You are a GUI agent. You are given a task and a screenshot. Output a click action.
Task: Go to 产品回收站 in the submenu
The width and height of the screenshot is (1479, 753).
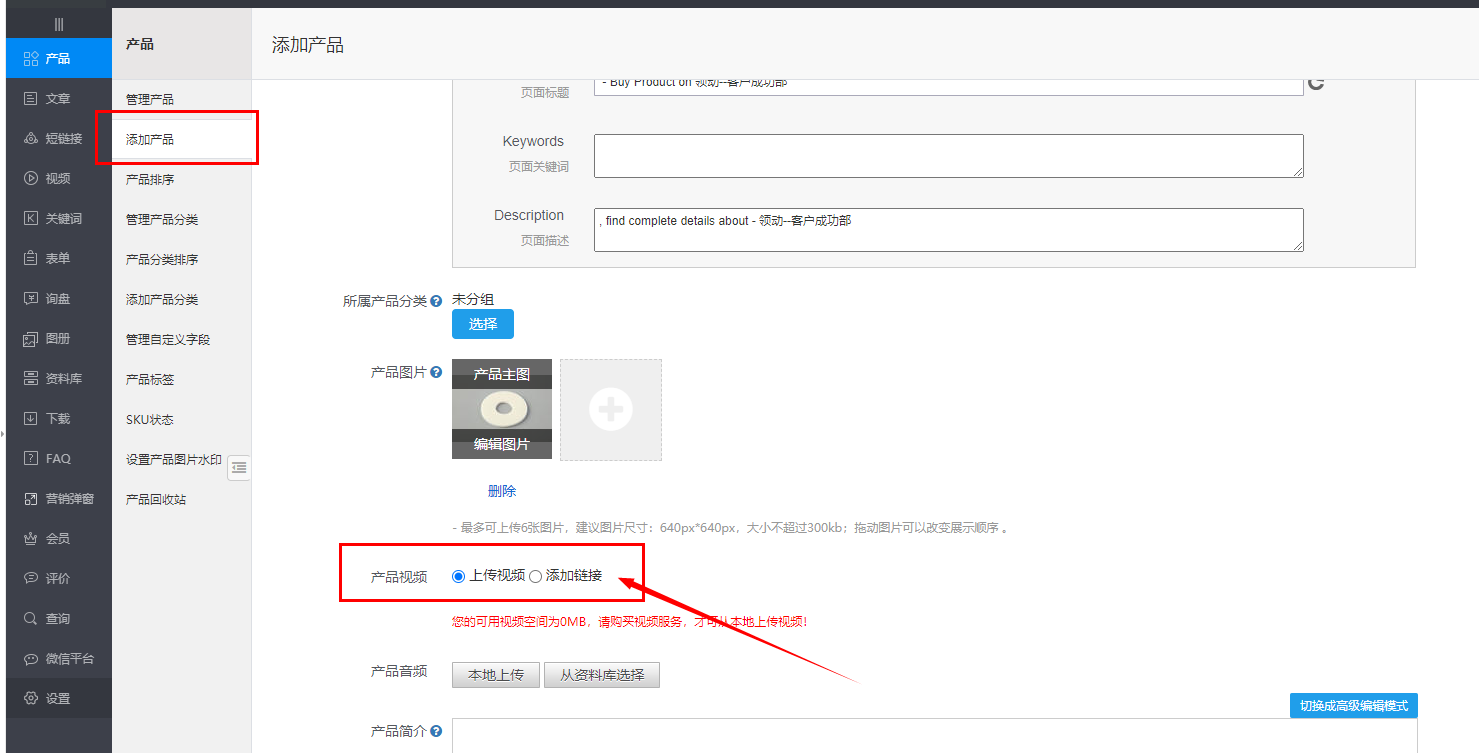(156, 499)
